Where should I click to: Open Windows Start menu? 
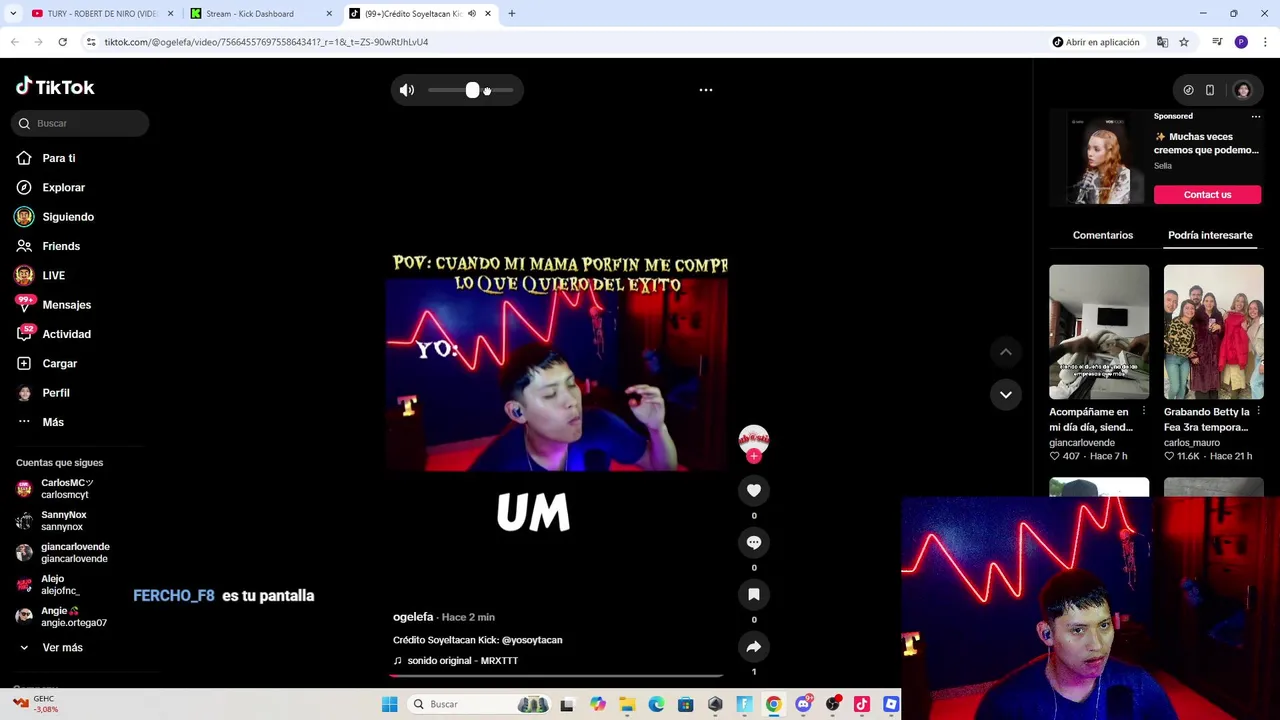(x=389, y=704)
